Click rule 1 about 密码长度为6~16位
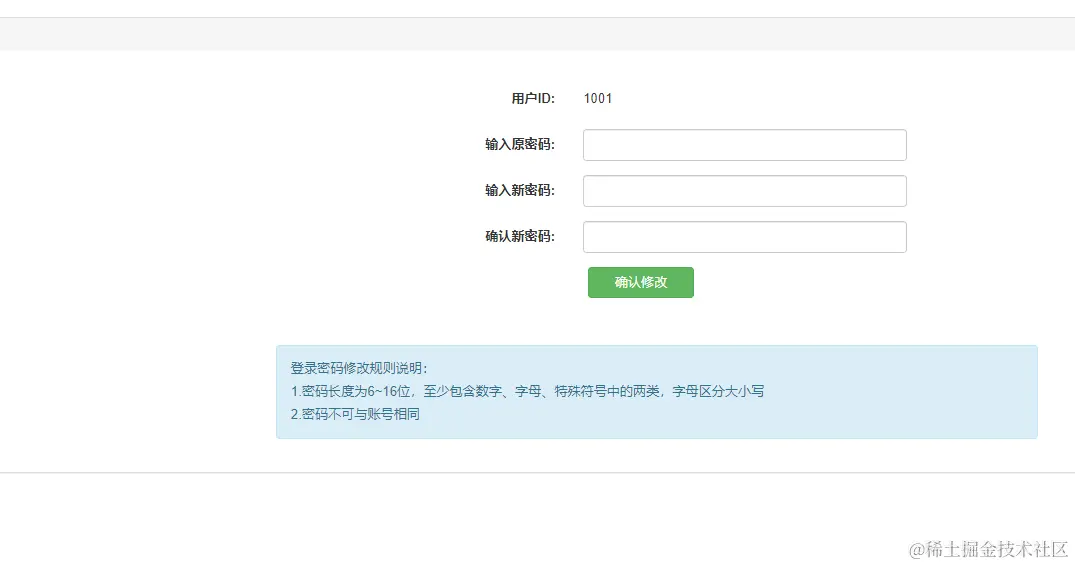Viewport: 1075px width, 566px height. coord(527,391)
